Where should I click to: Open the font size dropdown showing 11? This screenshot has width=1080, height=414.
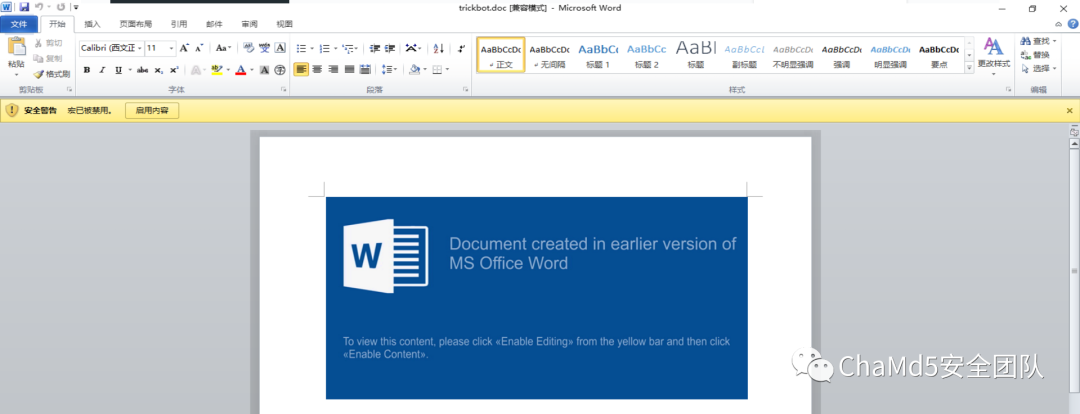click(x=172, y=48)
